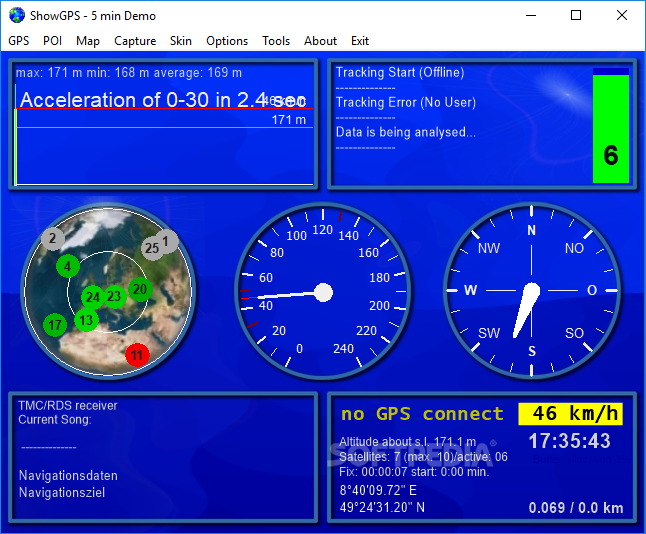Click longitude 8°40'09.72" E
Screen dimensions: 646x534
click(x=378, y=490)
